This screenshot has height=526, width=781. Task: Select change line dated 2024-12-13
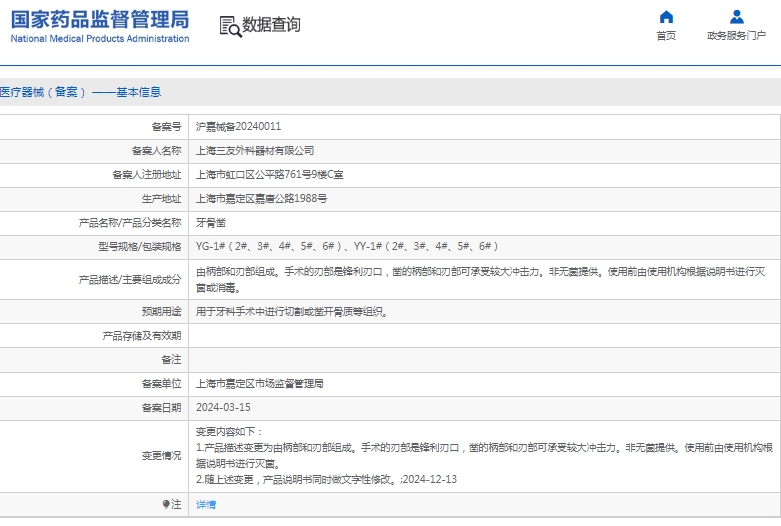coord(326,479)
